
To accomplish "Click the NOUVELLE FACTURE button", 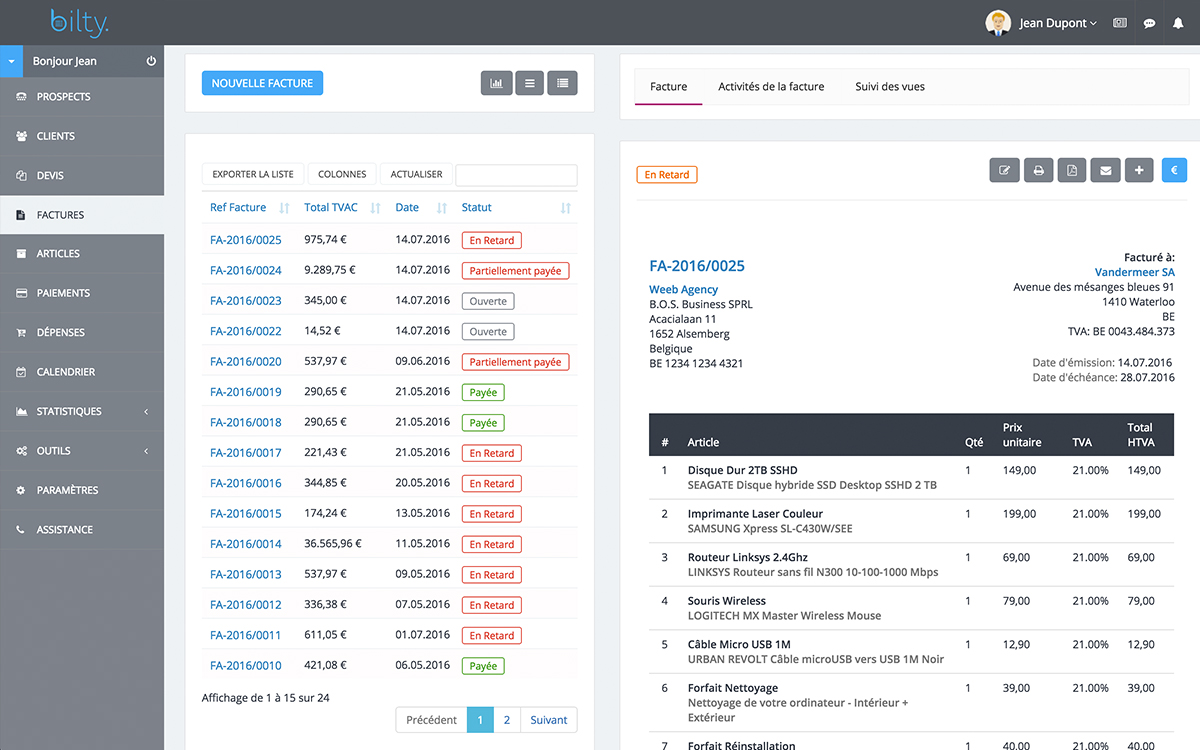I will point(262,83).
